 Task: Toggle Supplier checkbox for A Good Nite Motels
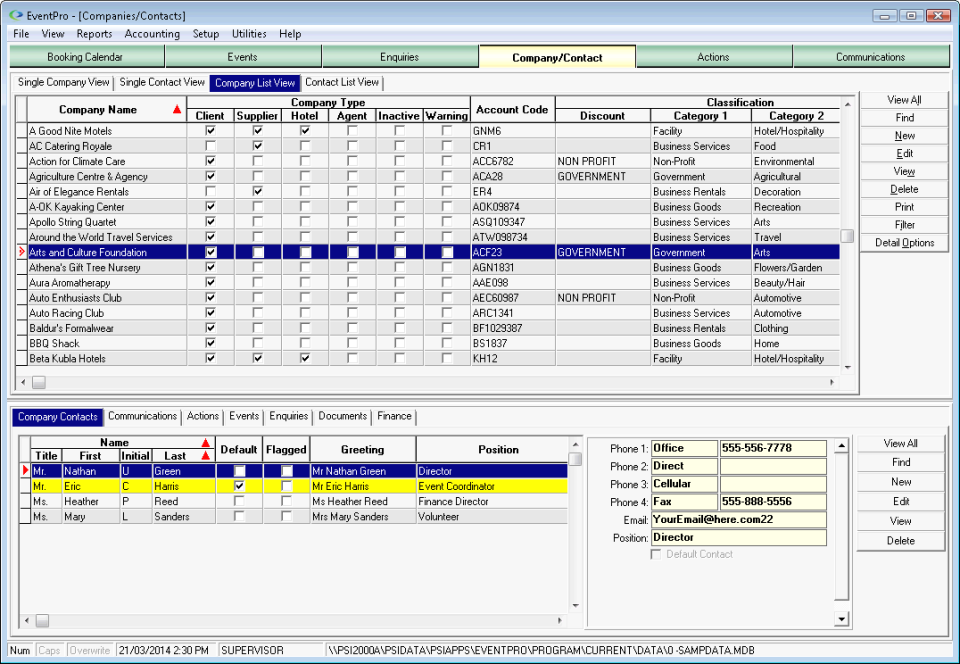tap(258, 130)
